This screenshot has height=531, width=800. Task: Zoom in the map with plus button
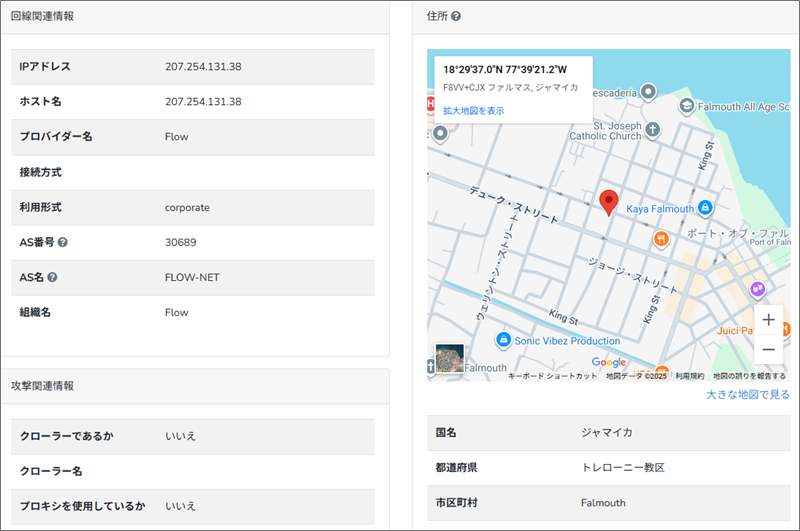(768, 320)
